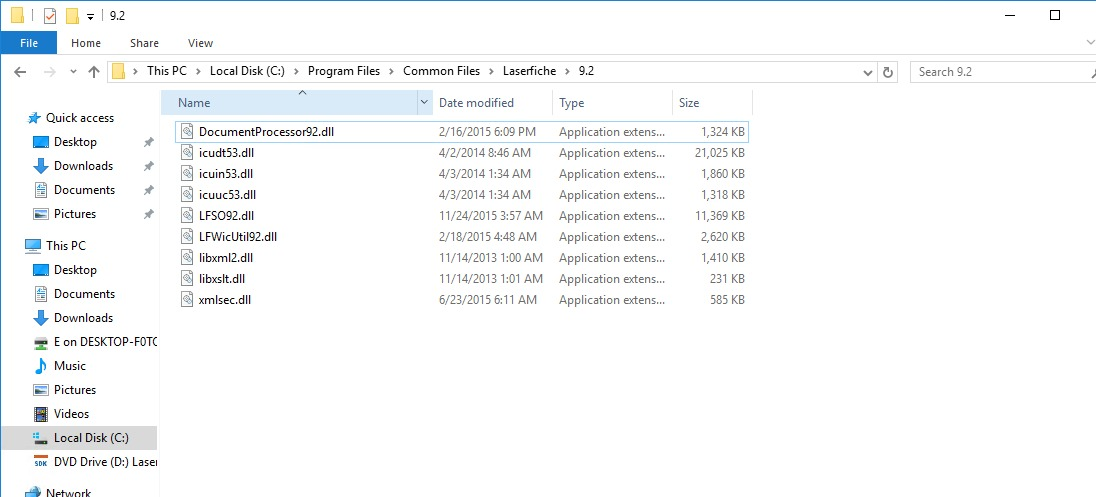The image size is (1096, 497).
Task: Click the DocumentProcessor92.dll file icon
Action: tap(187, 131)
